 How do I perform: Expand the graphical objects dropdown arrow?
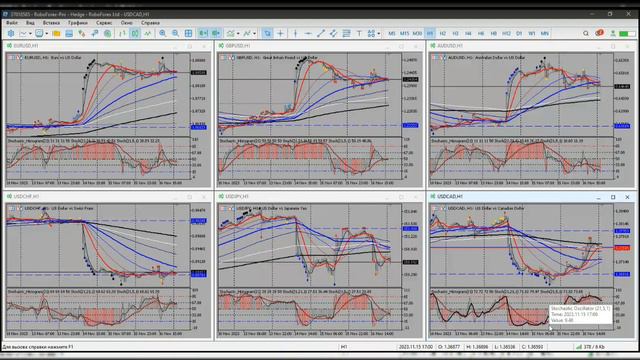(379, 33)
